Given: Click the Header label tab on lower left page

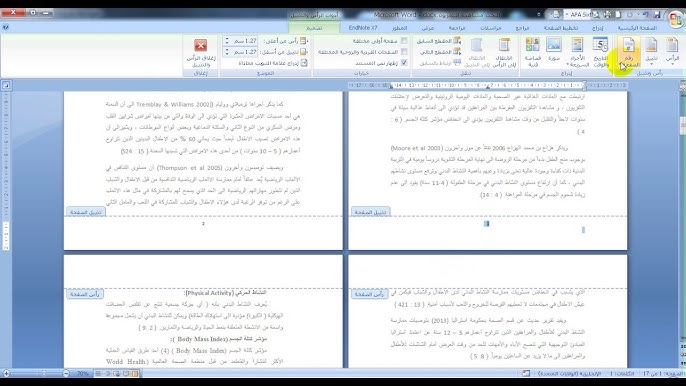Looking at the screenshot, I should (x=85, y=294).
